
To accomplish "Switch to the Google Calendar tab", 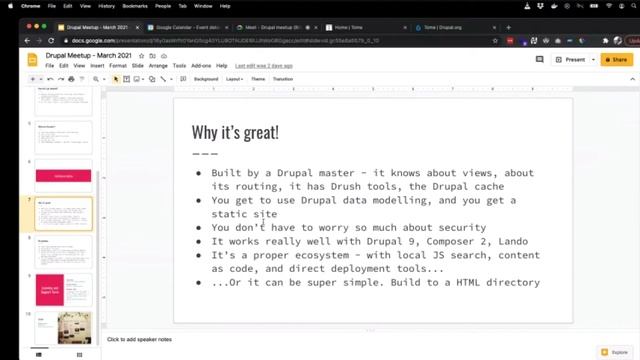I will point(187,27).
